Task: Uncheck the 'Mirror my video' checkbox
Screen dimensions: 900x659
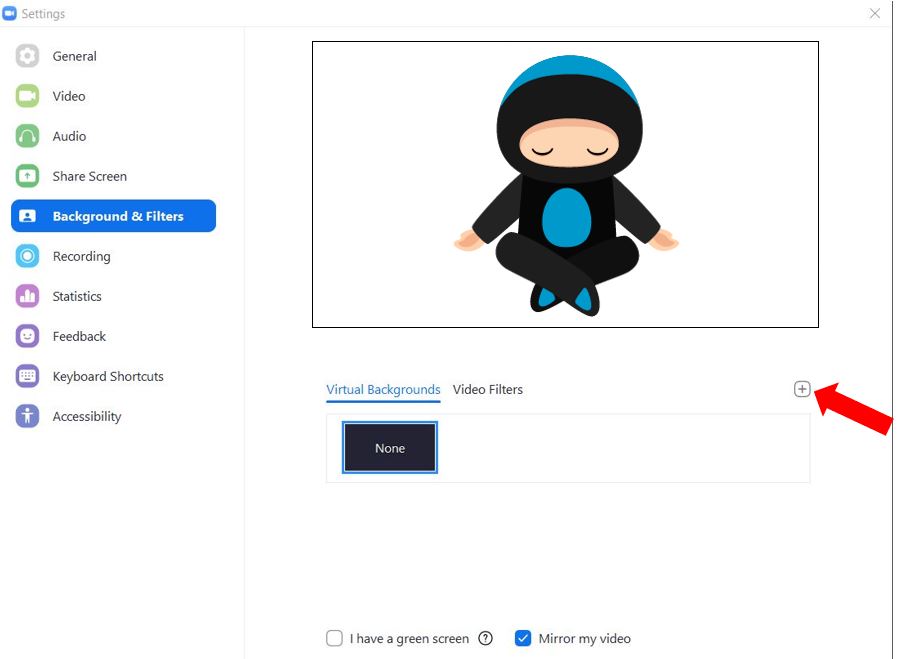Action: 523,638
